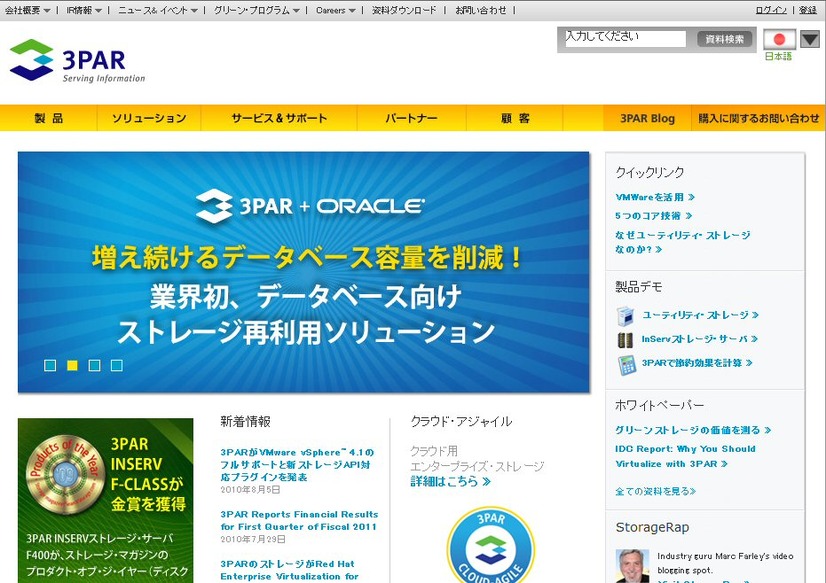Click the 5つのコア技術 quick link
Viewport: 826px width, 583px height.
[653, 215]
